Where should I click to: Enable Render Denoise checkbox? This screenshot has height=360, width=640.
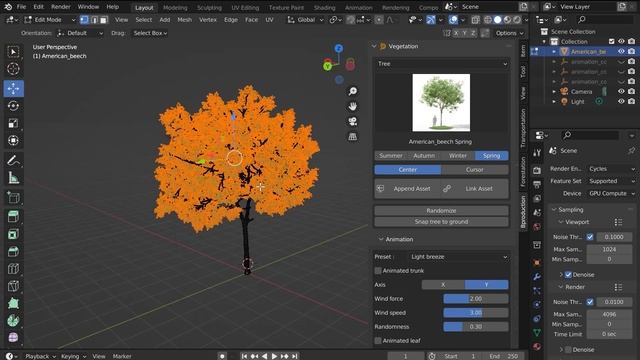coord(568,349)
